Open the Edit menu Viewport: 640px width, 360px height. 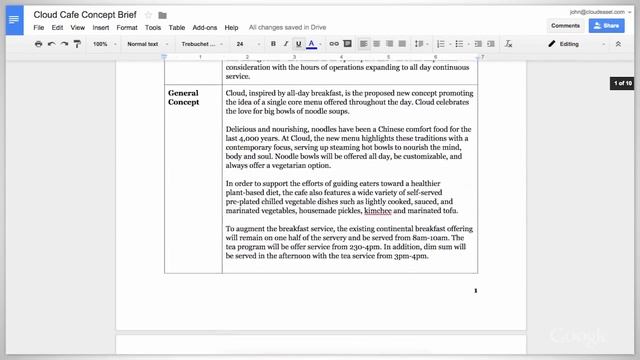pyautogui.click(x=57, y=27)
